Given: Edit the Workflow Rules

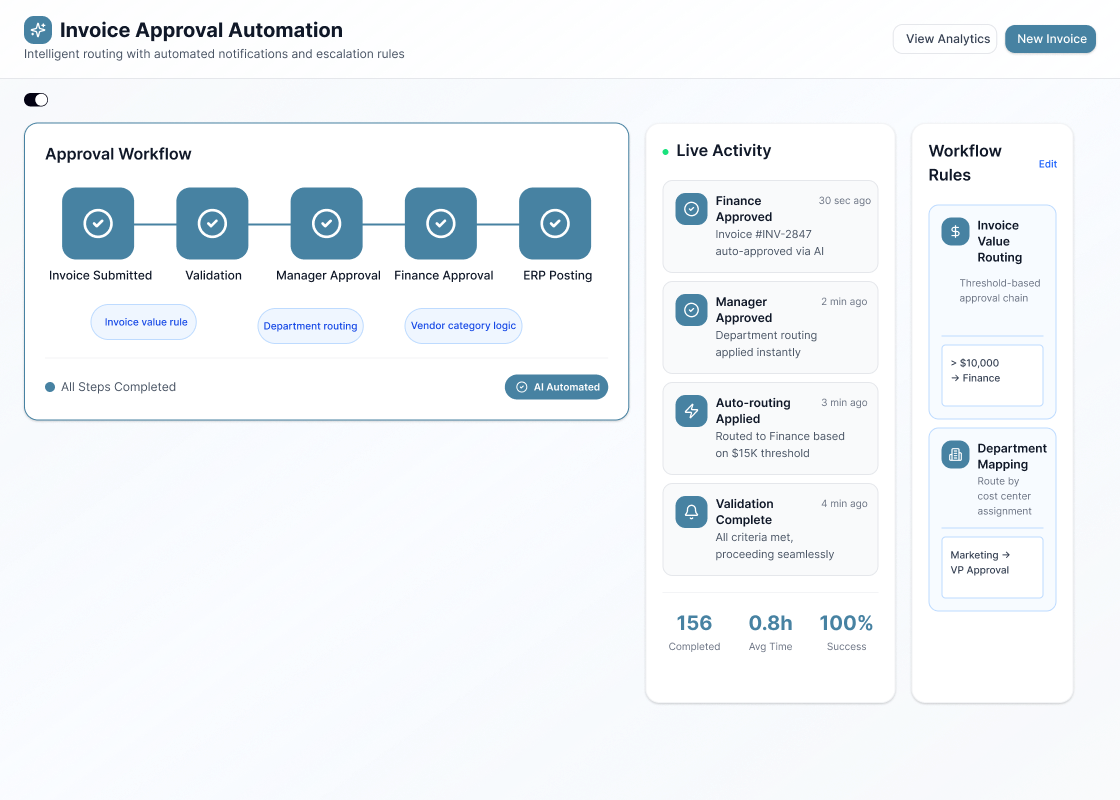Looking at the screenshot, I should [1047, 164].
